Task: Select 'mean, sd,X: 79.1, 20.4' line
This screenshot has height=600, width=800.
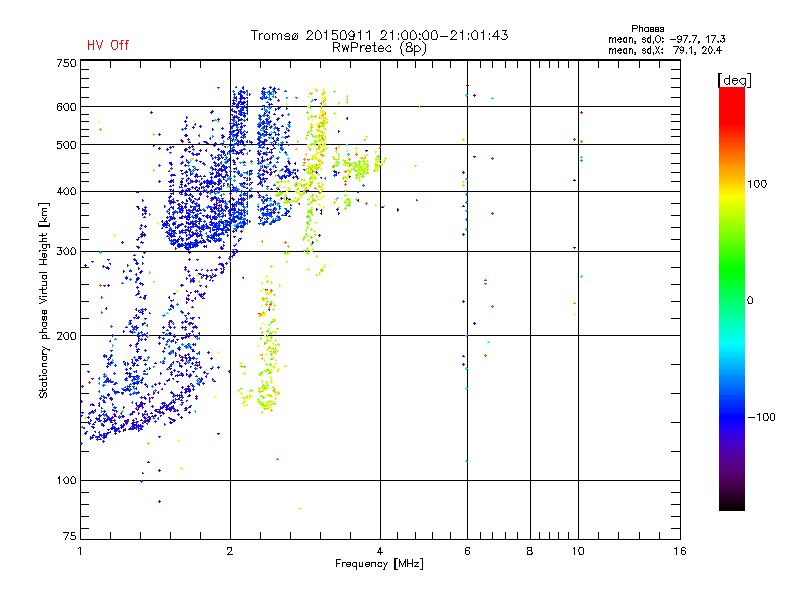Action: pyautogui.click(x=665, y=50)
